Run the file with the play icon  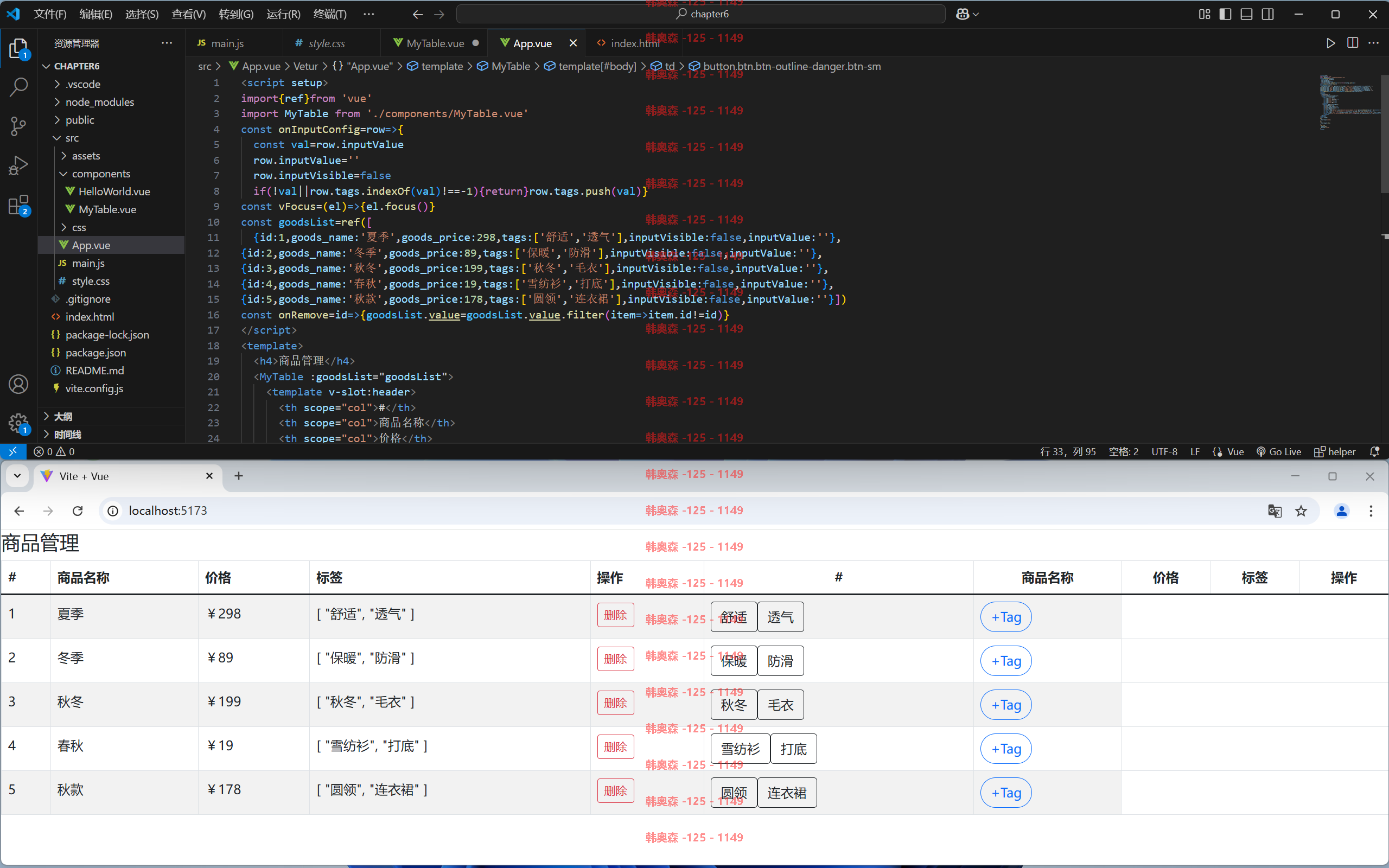click(1330, 43)
